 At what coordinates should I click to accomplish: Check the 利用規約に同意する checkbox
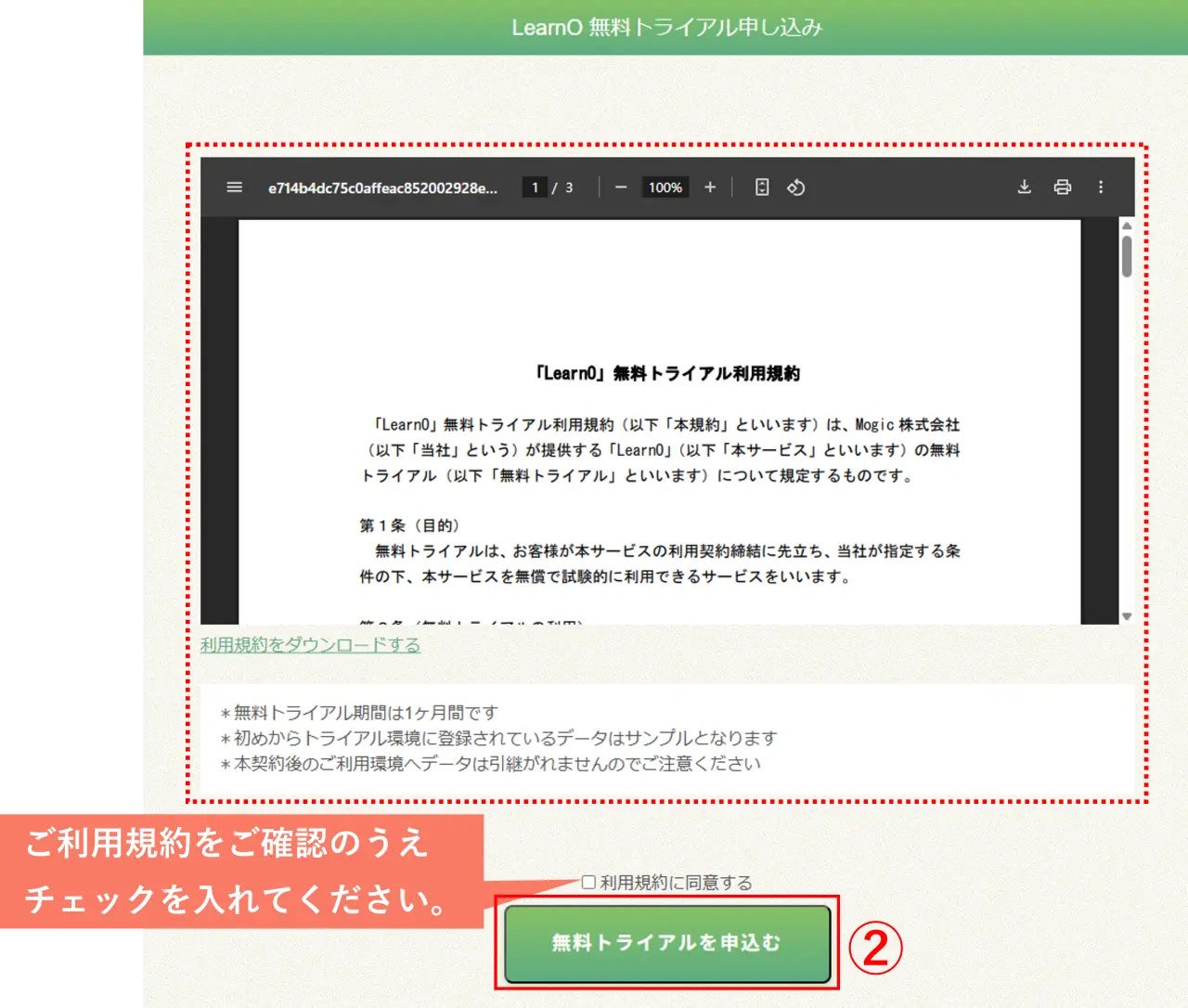click(x=588, y=882)
